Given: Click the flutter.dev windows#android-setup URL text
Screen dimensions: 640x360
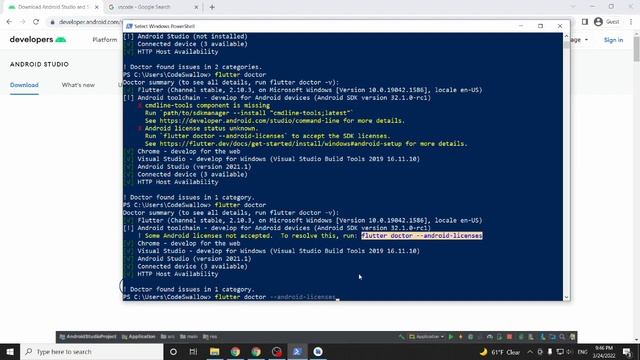Looking at the screenshot, I should coord(280,144).
